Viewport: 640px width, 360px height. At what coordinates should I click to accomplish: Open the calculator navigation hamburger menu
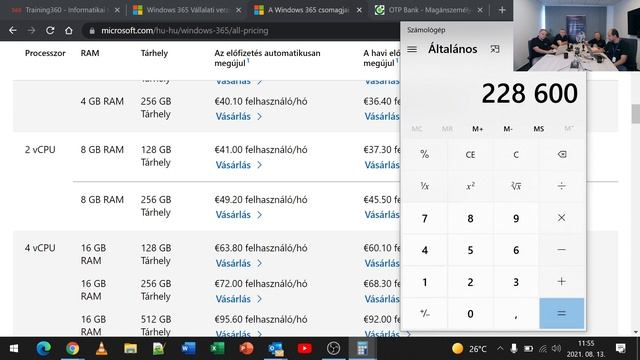tap(412, 49)
